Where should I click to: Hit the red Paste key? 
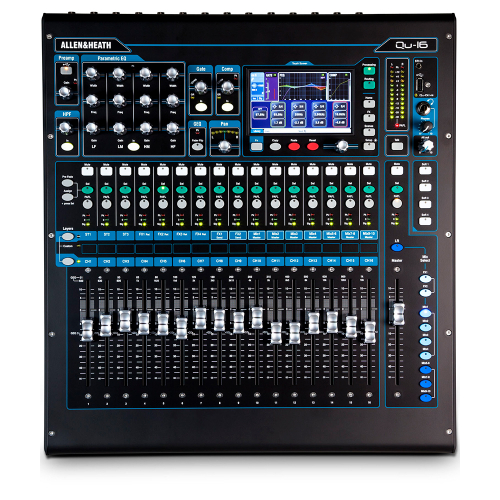[x=294, y=147]
